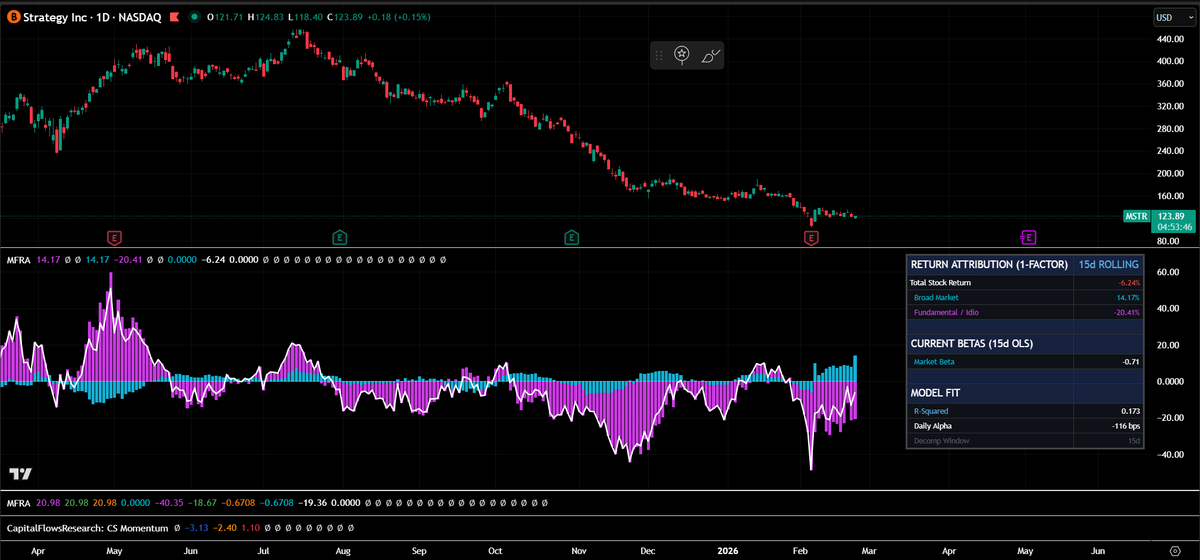Click the 123.89 current price tag
This screenshot has height=560, width=1200.
[1170, 216]
